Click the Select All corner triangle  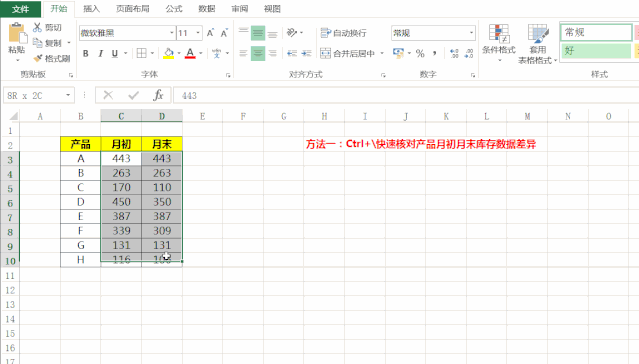[14, 117]
